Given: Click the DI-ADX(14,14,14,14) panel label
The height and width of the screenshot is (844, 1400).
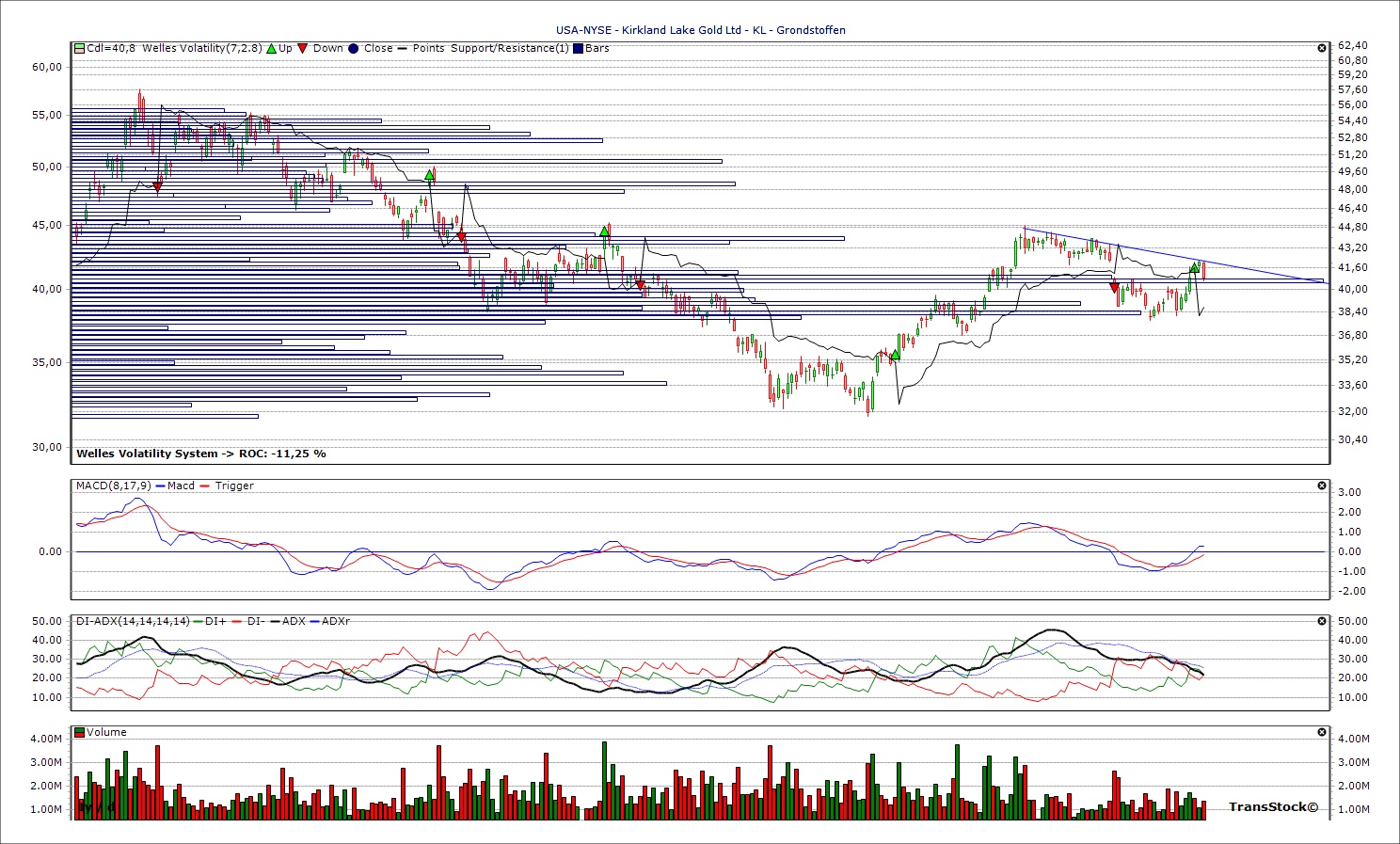Looking at the screenshot, I should click(133, 621).
